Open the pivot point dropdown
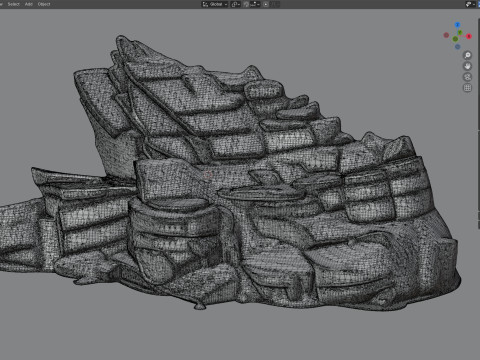The height and width of the screenshot is (360, 480). point(236,4)
